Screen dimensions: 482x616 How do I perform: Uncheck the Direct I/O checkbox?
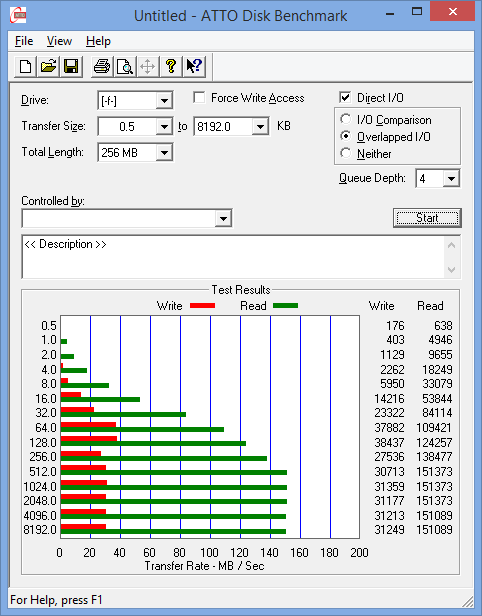345,97
